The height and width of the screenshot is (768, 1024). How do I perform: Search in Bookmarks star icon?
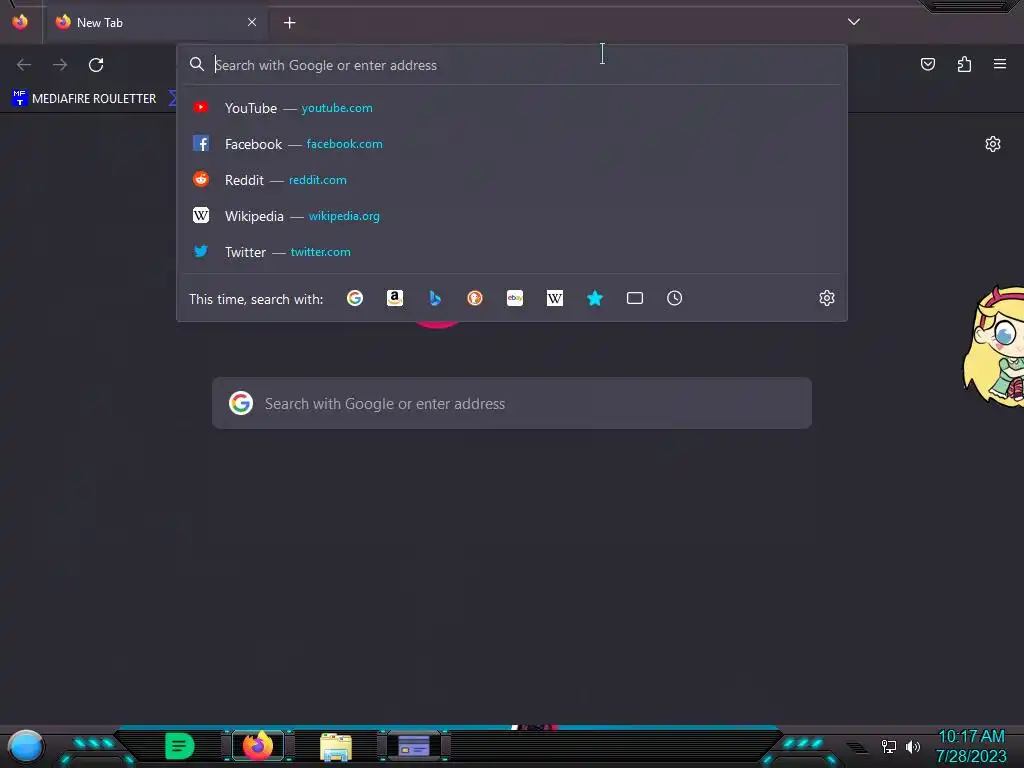(594, 298)
